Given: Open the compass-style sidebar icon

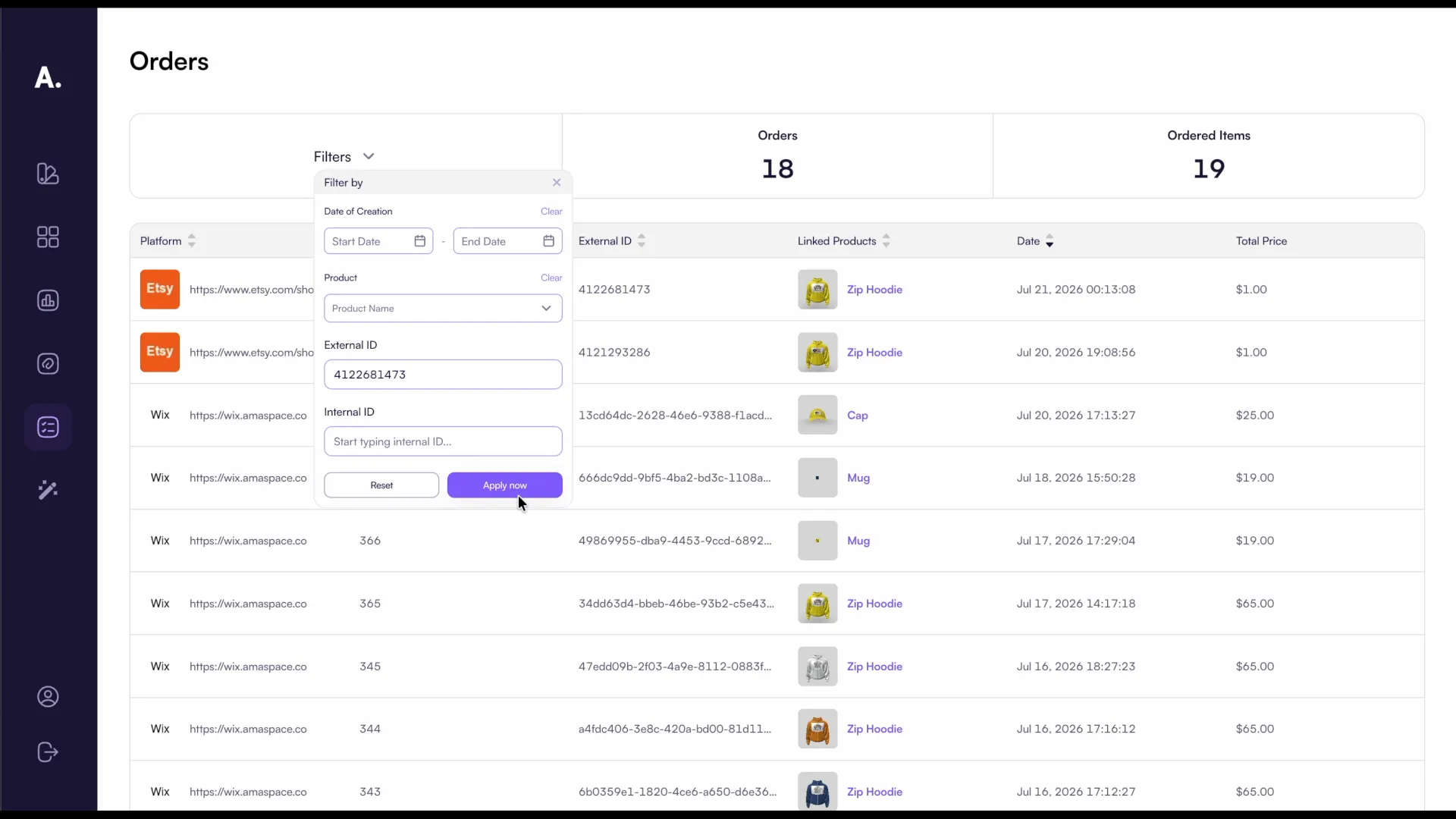Looking at the screenshot, I should point(48,364).
